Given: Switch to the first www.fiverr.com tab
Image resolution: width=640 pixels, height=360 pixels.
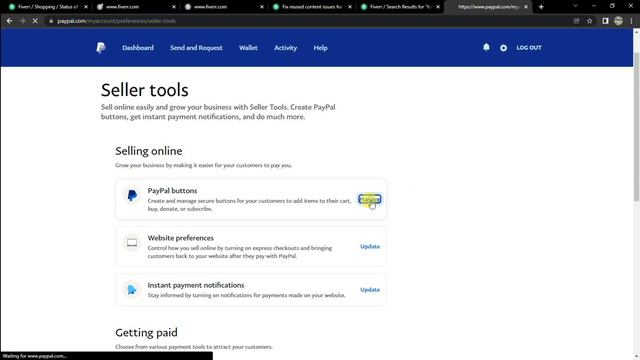Looking at the screenshot, I should (135, 7).
